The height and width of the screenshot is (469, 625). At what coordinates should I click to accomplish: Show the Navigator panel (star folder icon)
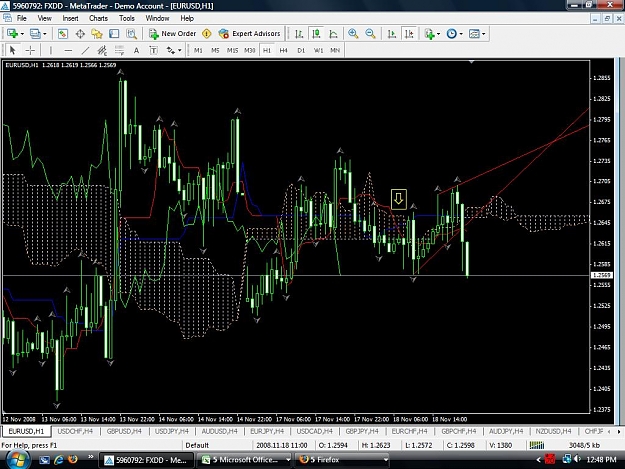(97, 34)
